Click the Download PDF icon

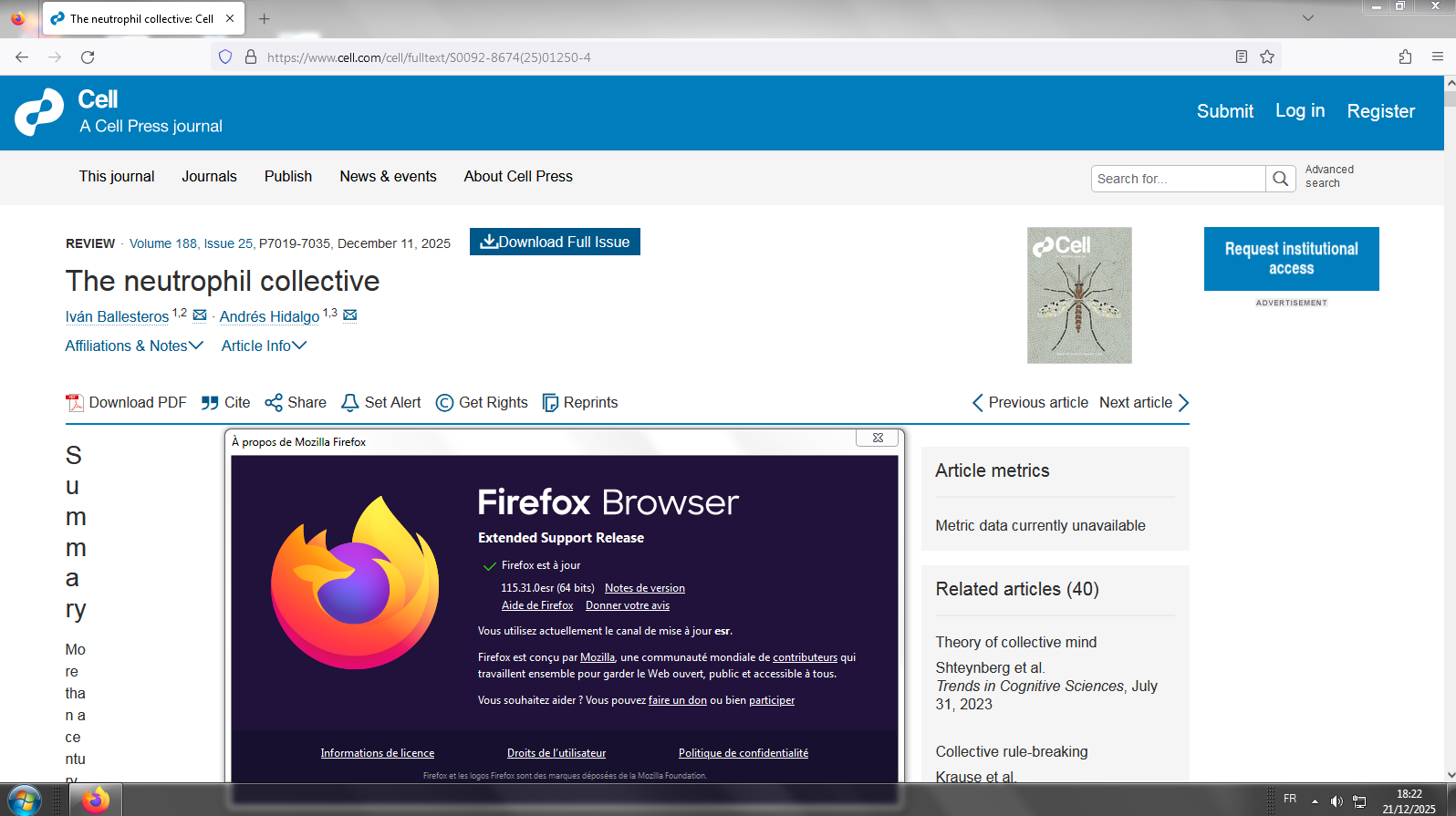(x=75, y=403)
